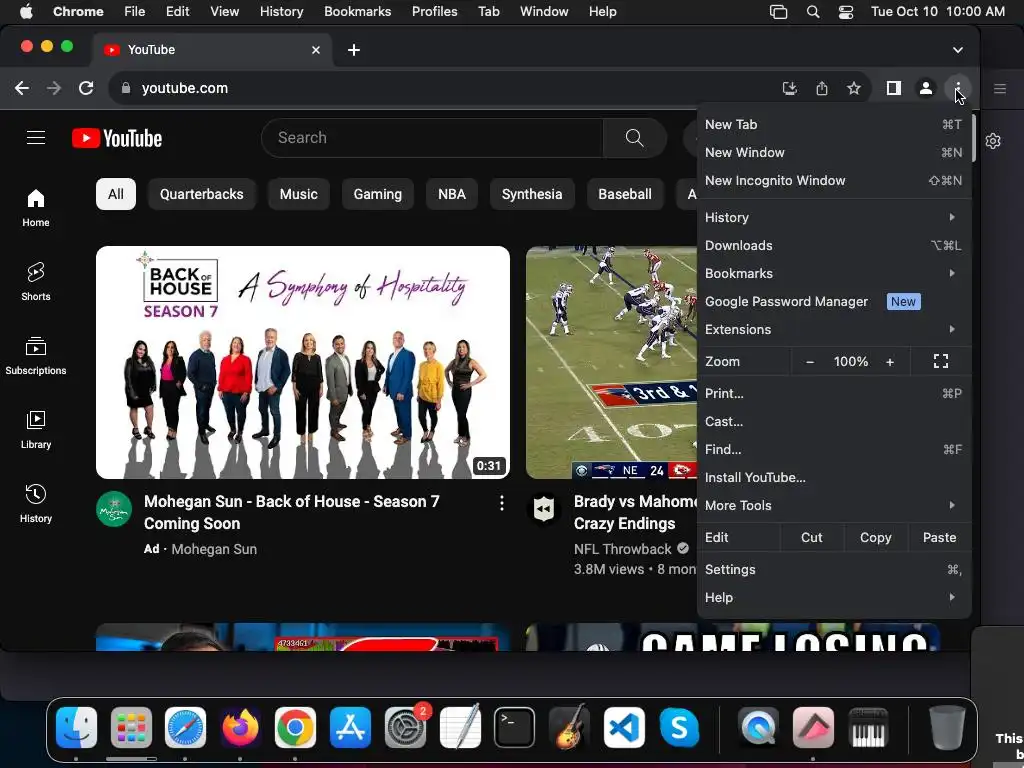The height and width of the screenshot is (768, 1024).
Task: Click the three-dot Chrome menu button
Action: click(957, 88)
